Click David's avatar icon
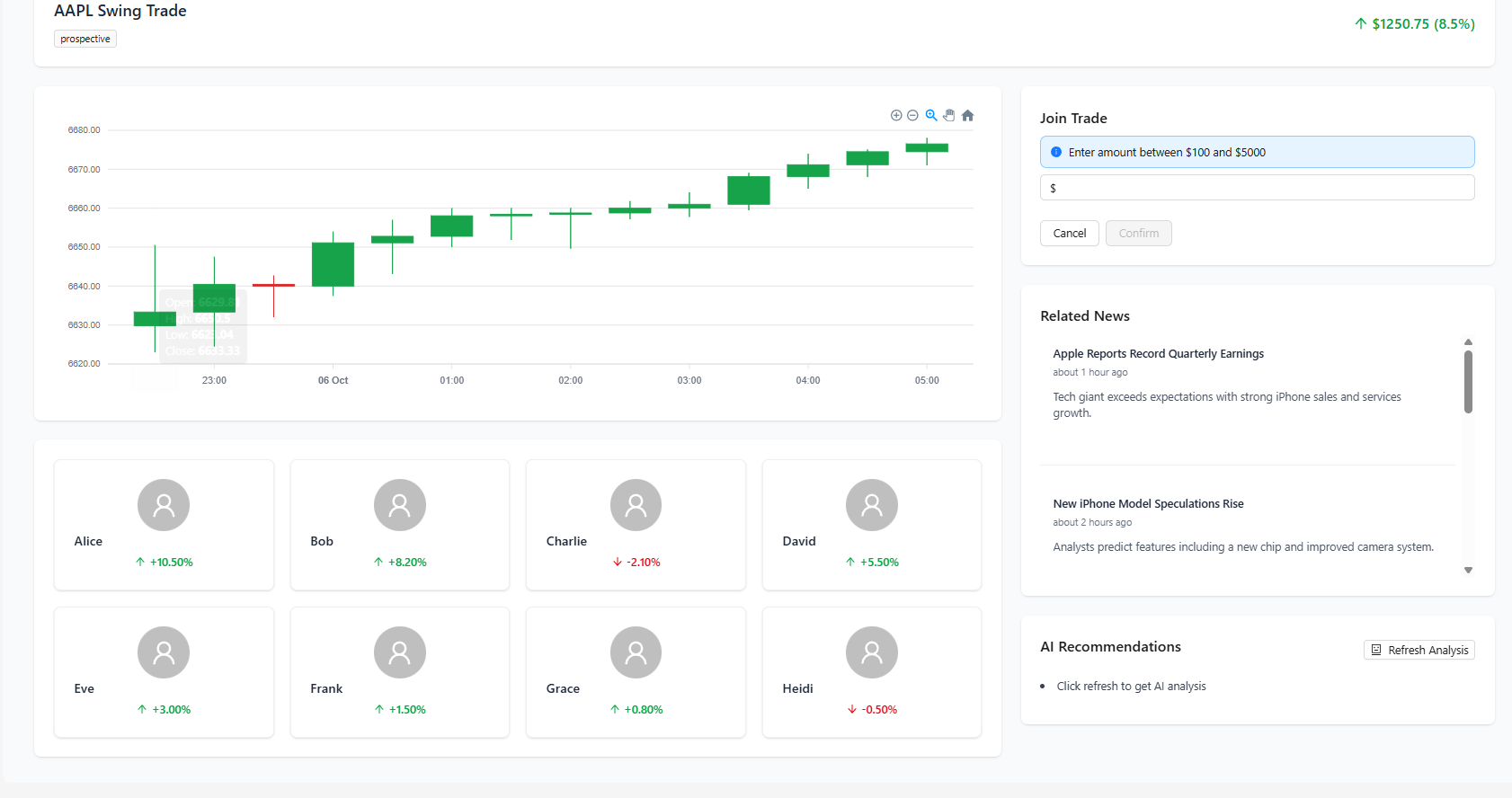The height and width of the screenshot is (798, 1512). pyautogui.click(x=872, y=505)
